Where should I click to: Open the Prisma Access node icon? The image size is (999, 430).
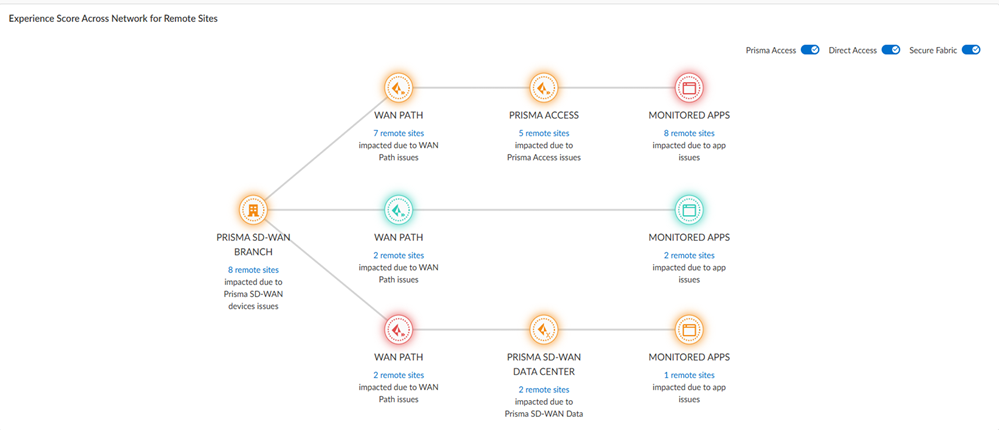(544, 88)
